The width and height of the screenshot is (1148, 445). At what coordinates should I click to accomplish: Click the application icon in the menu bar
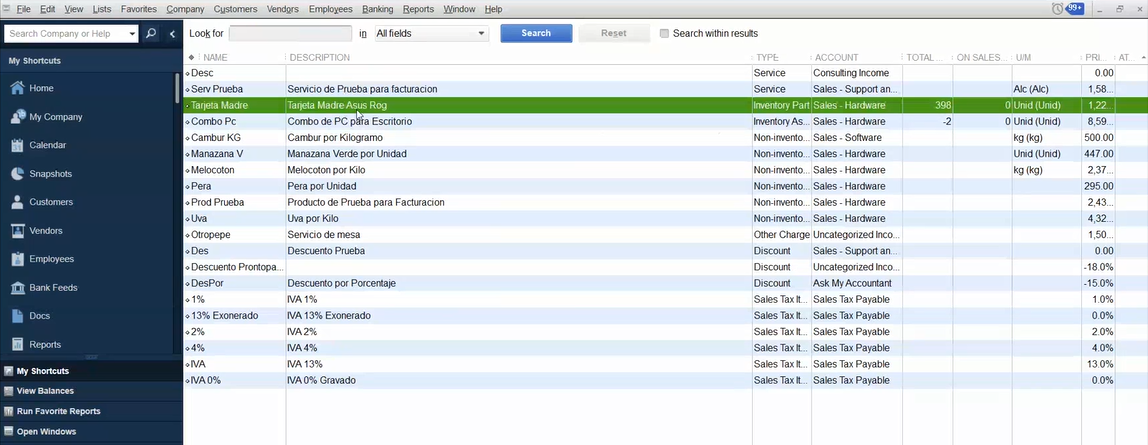point(7,9)
